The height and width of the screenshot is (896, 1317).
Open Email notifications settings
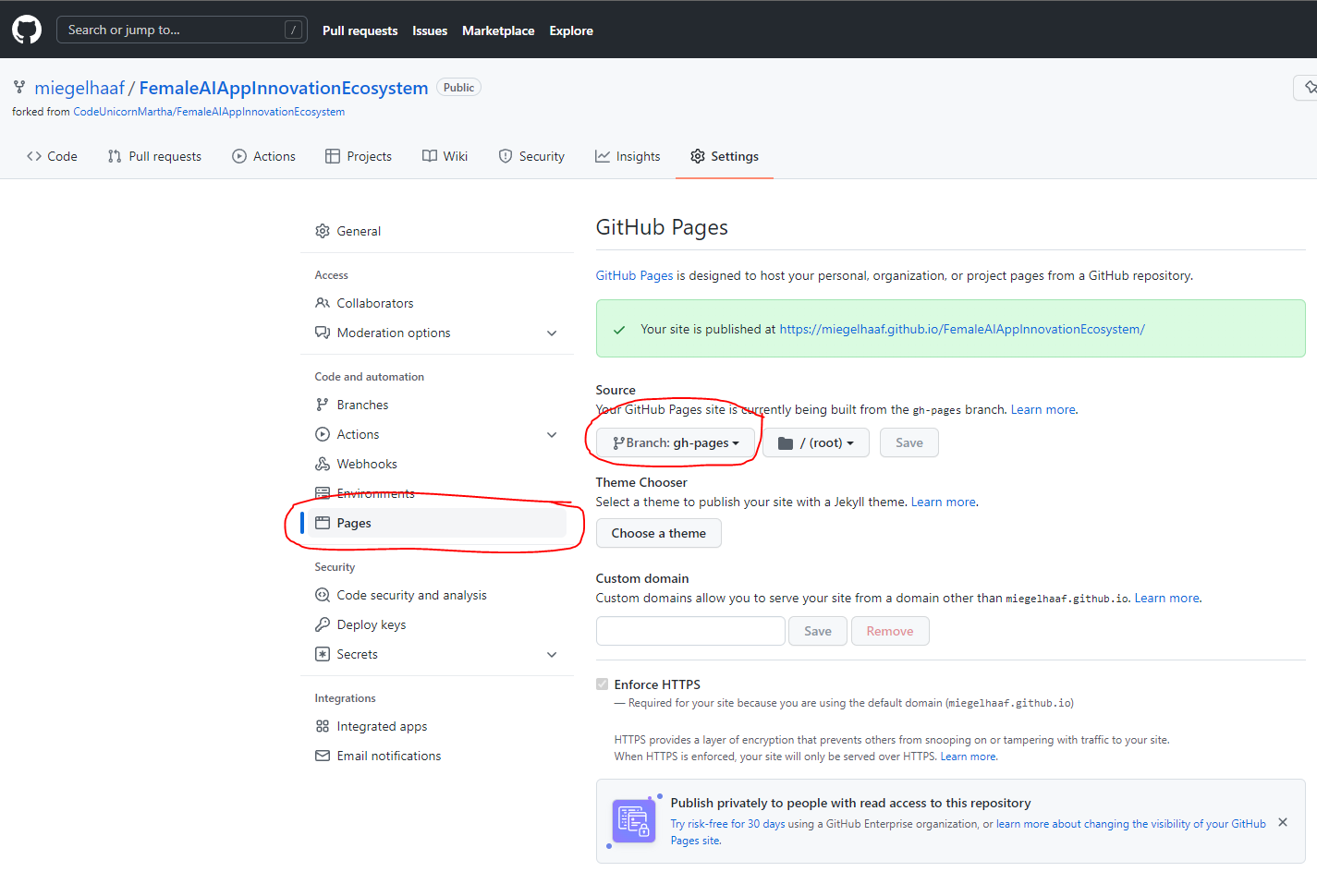(x=388, y=755)
